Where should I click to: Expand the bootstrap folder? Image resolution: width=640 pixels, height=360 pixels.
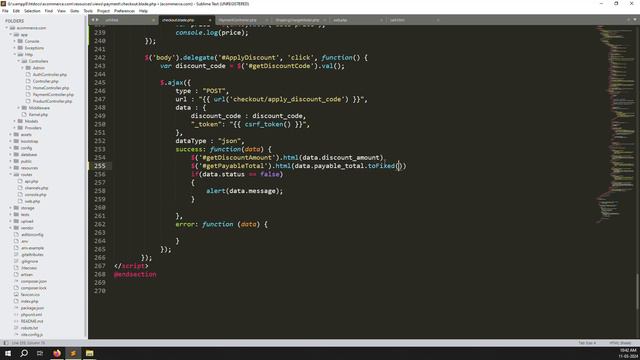pyautogui.click(x=11, y=141)
